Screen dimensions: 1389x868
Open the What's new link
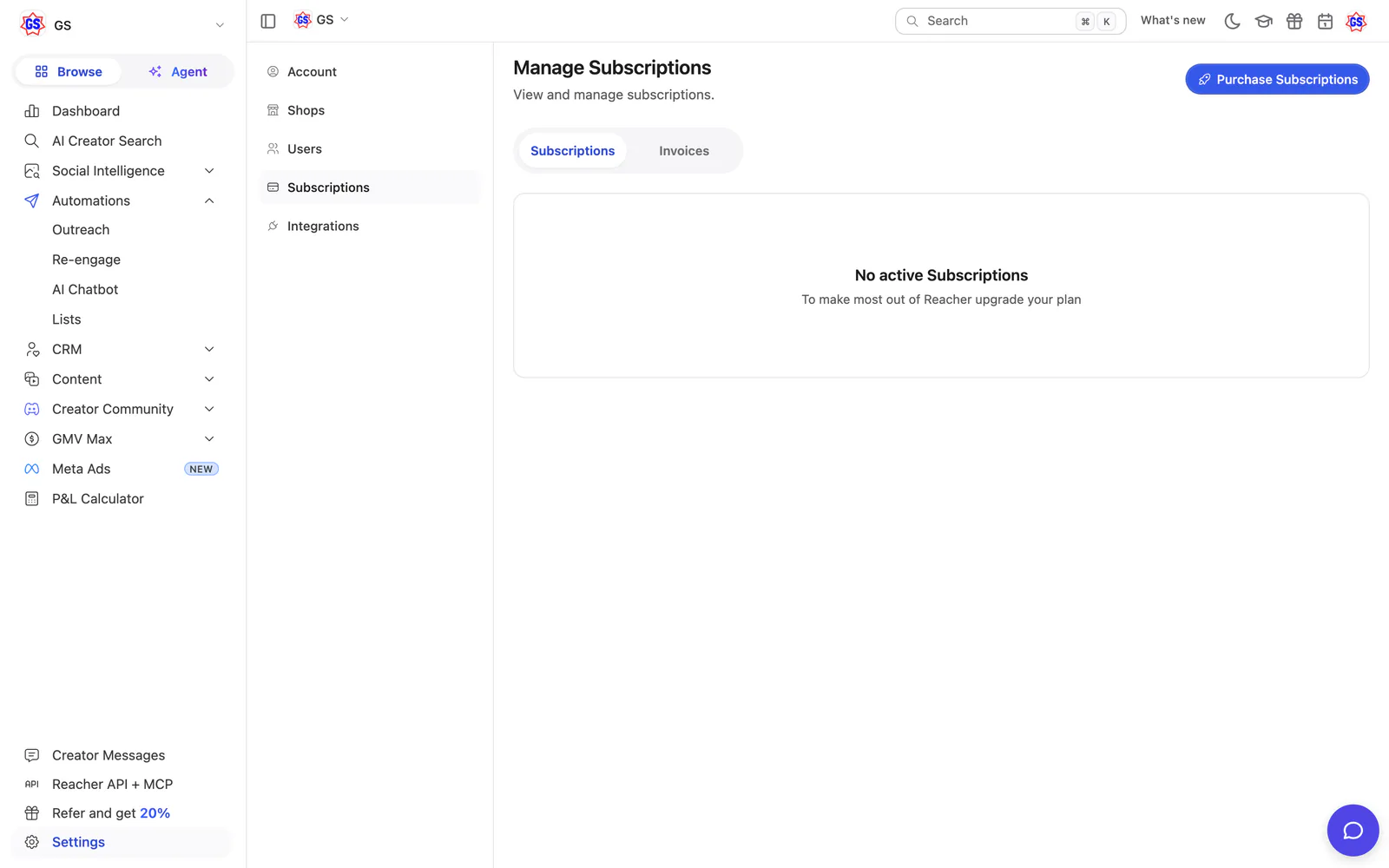click(x=1173, y=20)
